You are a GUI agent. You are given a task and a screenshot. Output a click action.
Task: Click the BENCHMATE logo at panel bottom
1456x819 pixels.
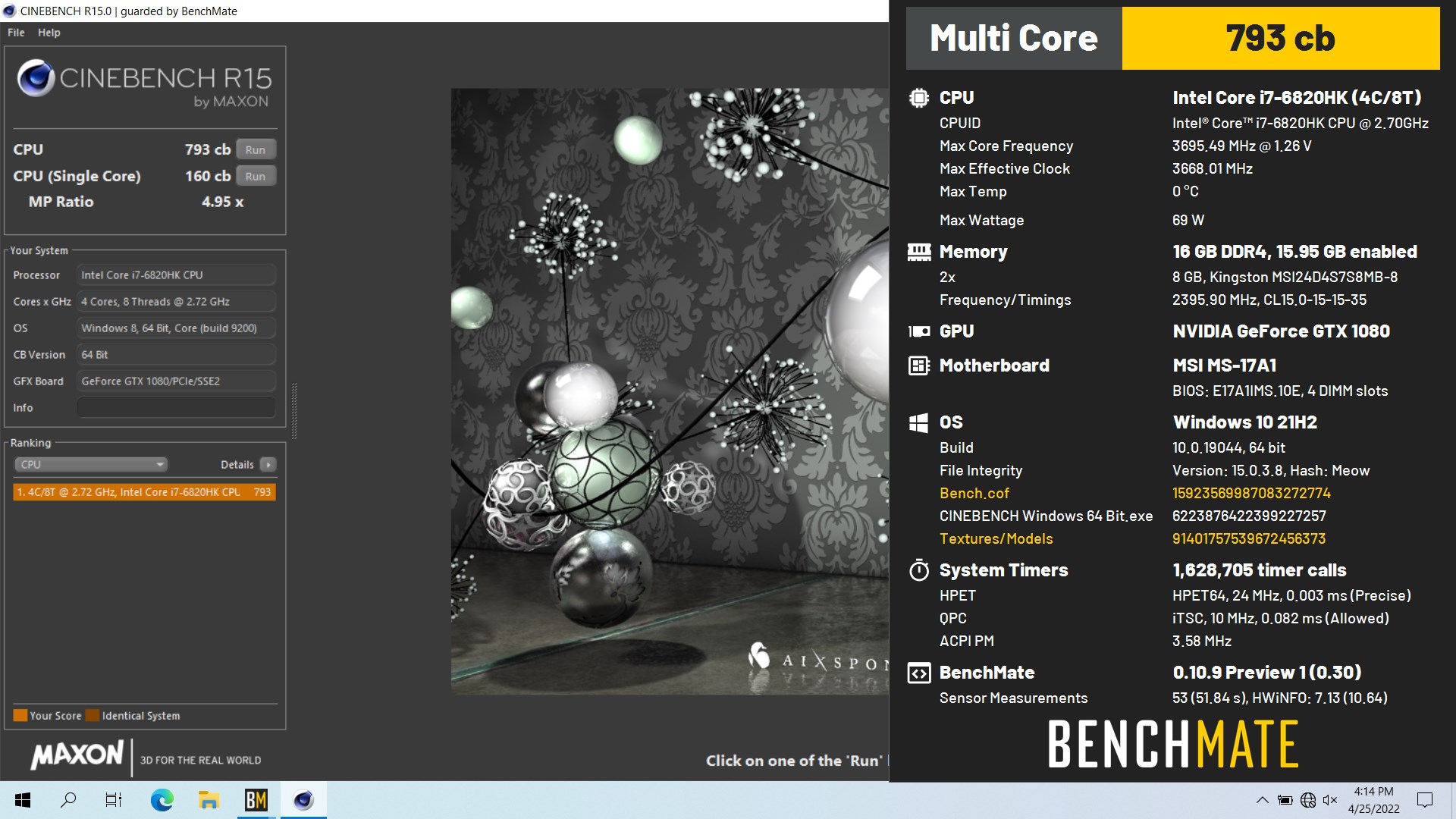click(1173, 744)
